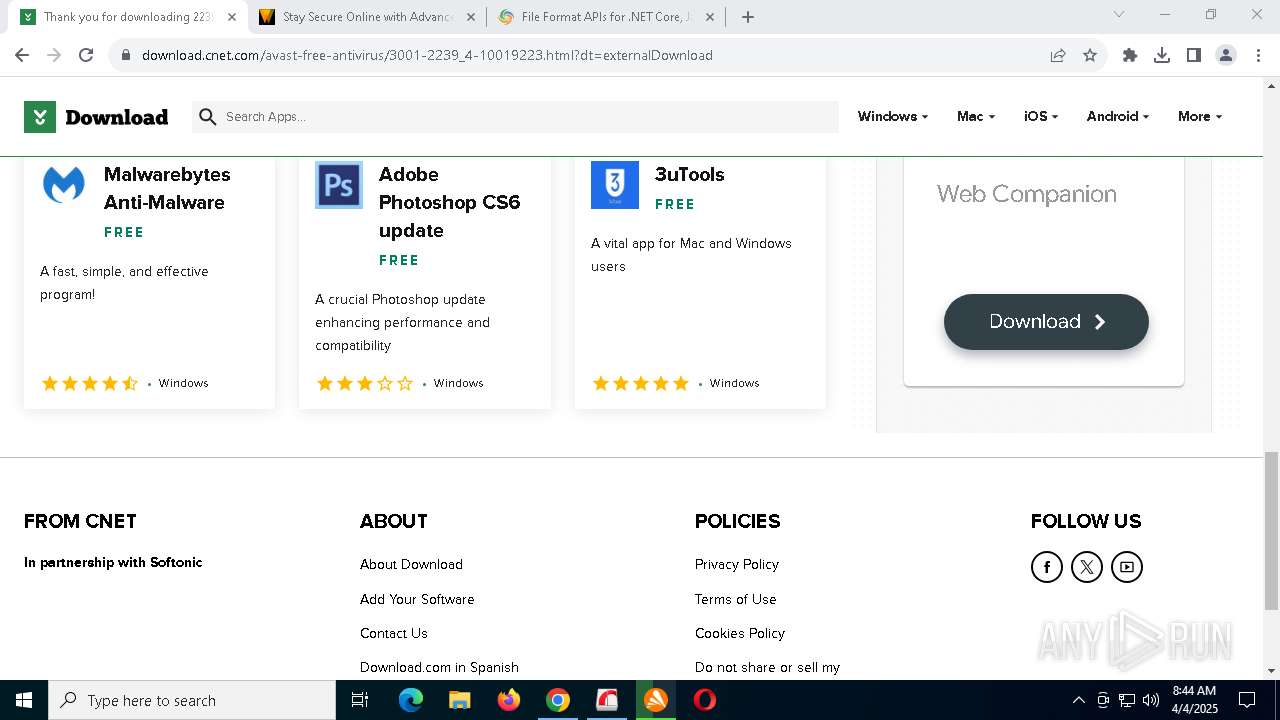
Task: Open the Add Your Software link
Action: coord(417,599)
